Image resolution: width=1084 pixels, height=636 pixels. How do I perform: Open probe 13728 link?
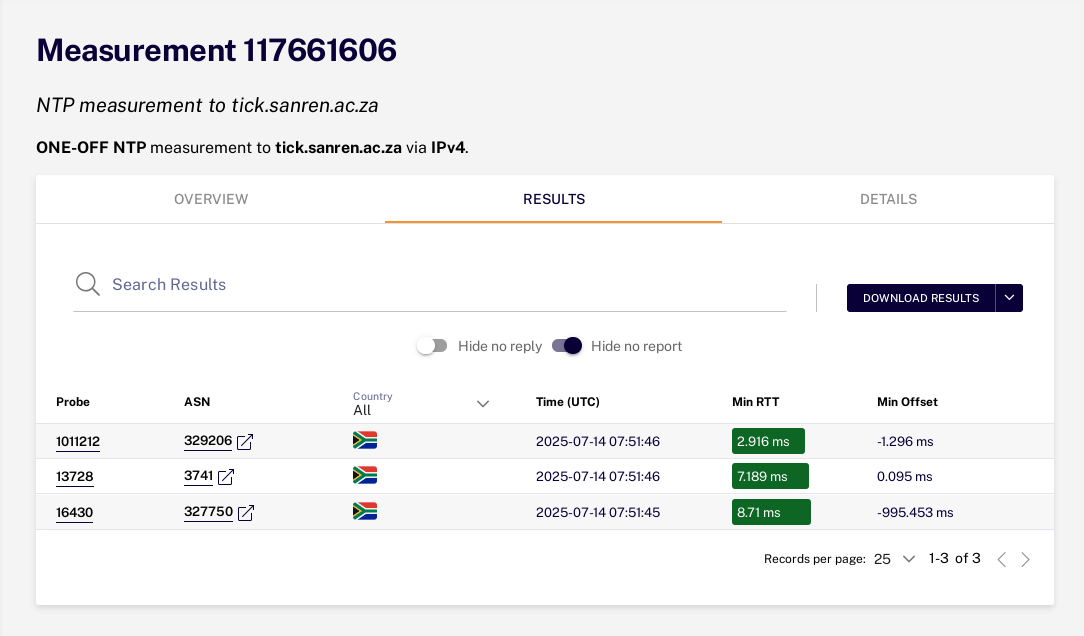tap(75, 477)
